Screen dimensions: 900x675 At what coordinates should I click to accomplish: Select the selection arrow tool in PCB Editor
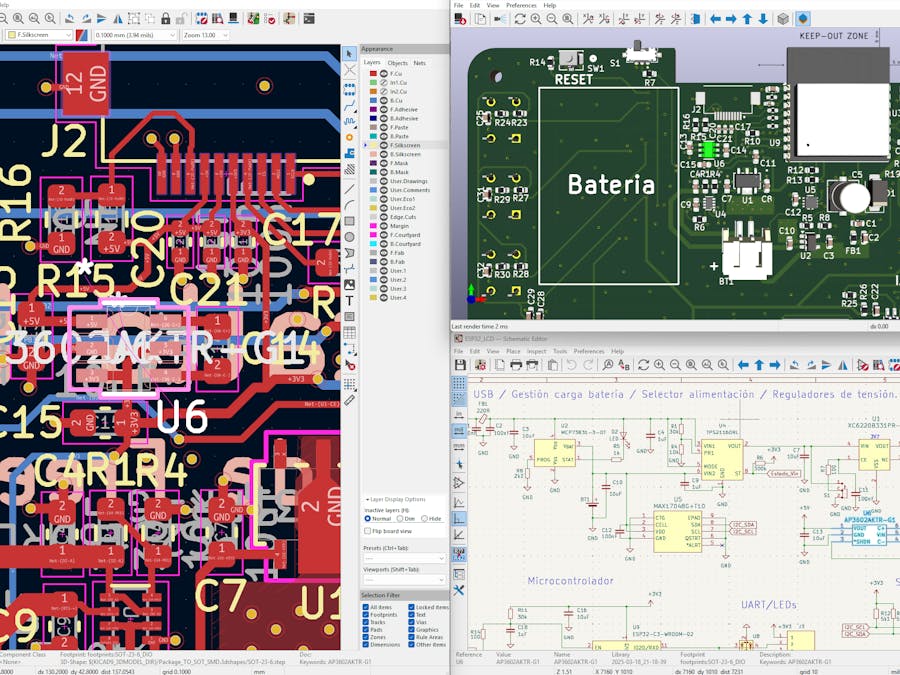click(348, 51)
